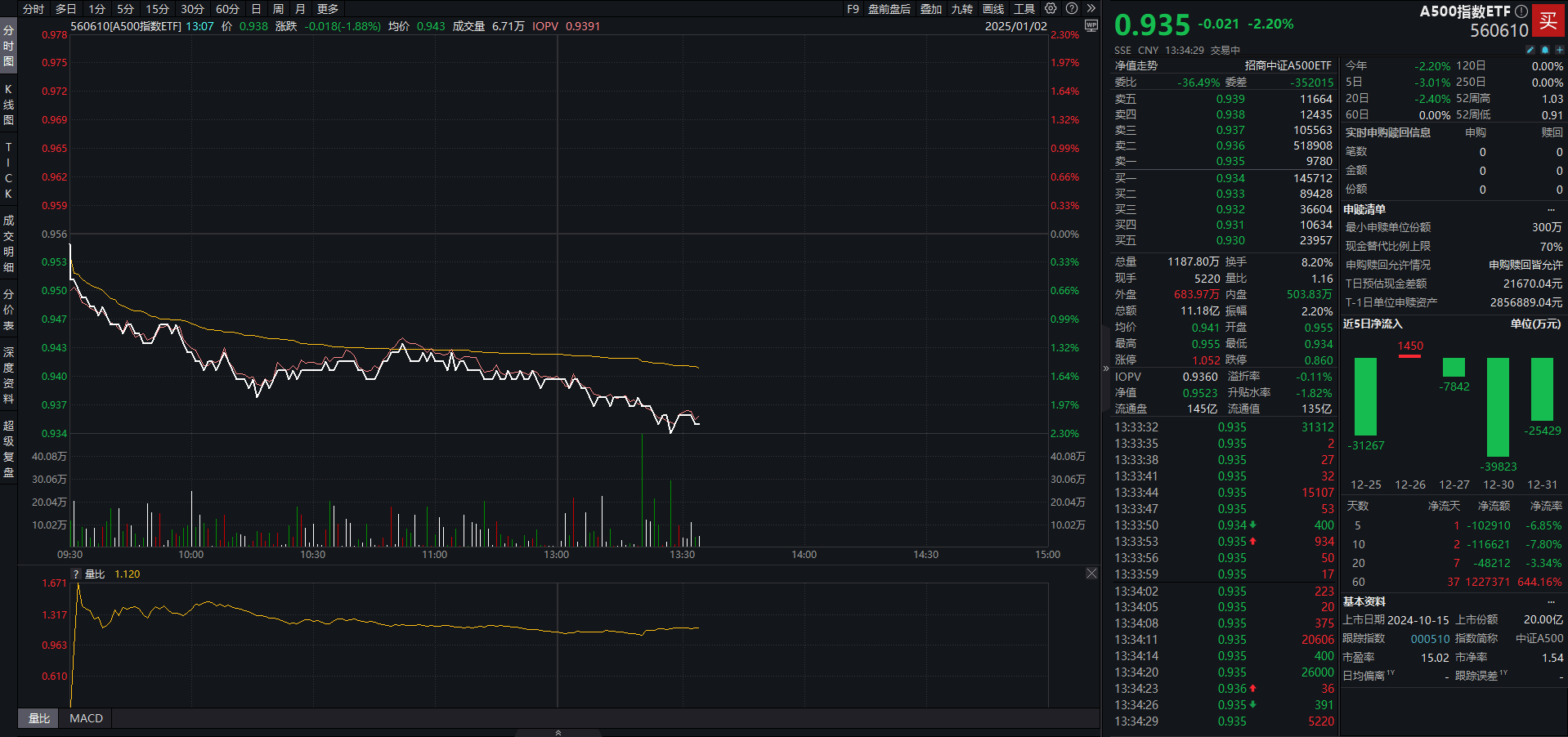Open chart settings gear icon
Image resolution: width=1568 pixels, height=737 pixels.
(x=1051, y=8)
